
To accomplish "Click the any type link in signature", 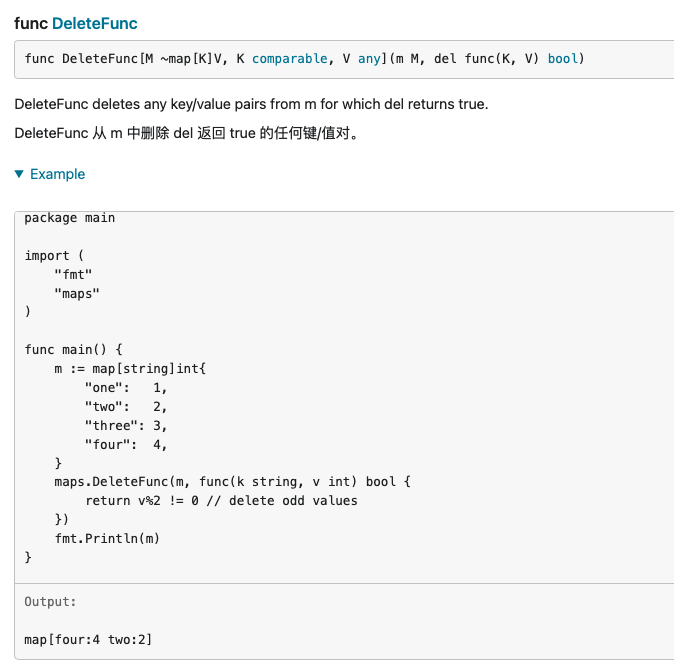I will tap(370, 59).
